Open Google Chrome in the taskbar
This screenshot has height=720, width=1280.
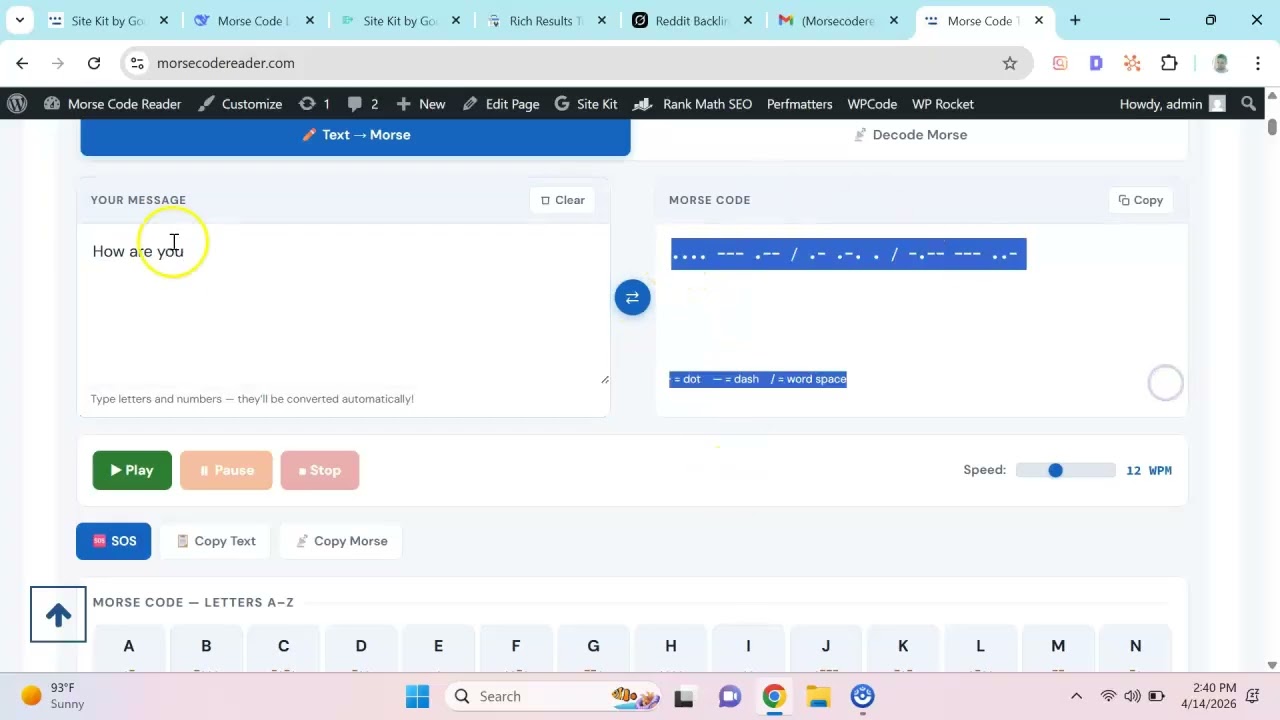774,696
